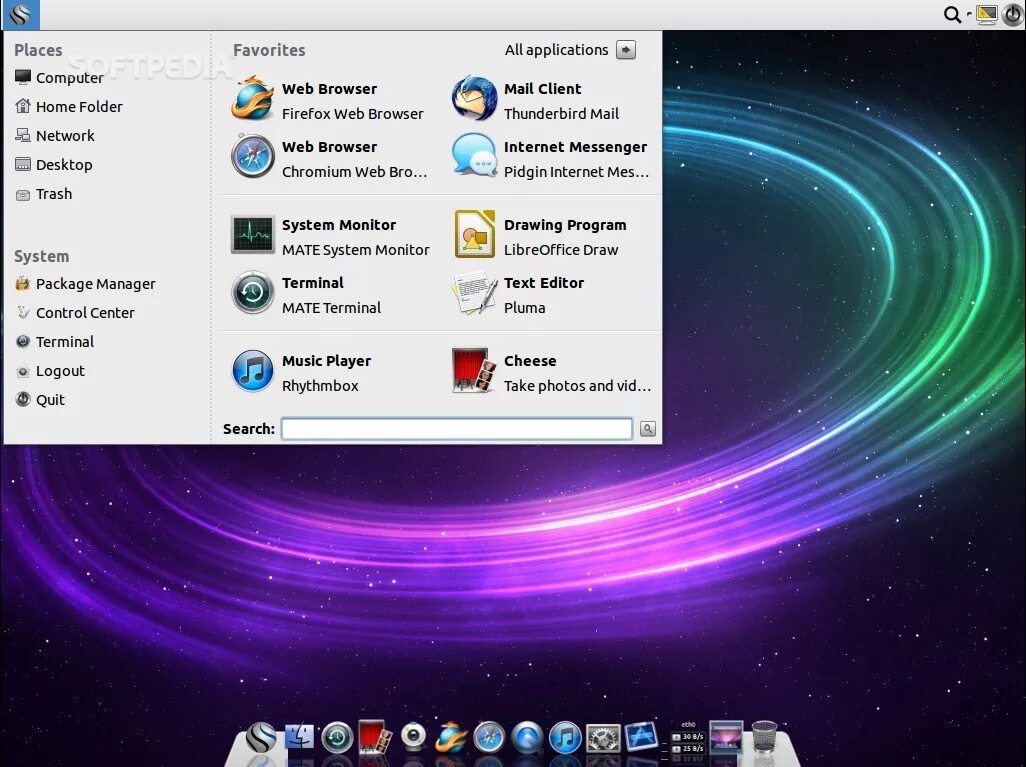Click the power button in top panel
The image size is (1026, 767).
click(x=1013, y=14)
